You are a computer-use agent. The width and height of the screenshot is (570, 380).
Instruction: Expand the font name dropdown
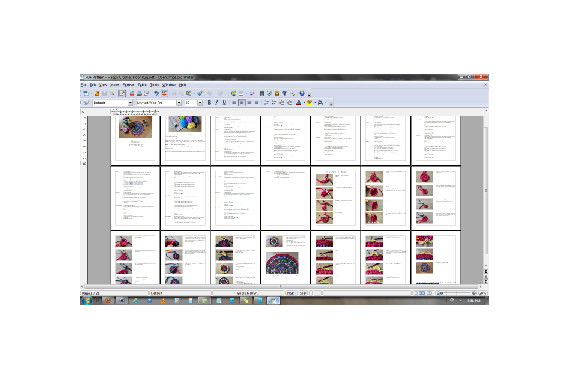[x=179, y=103]
